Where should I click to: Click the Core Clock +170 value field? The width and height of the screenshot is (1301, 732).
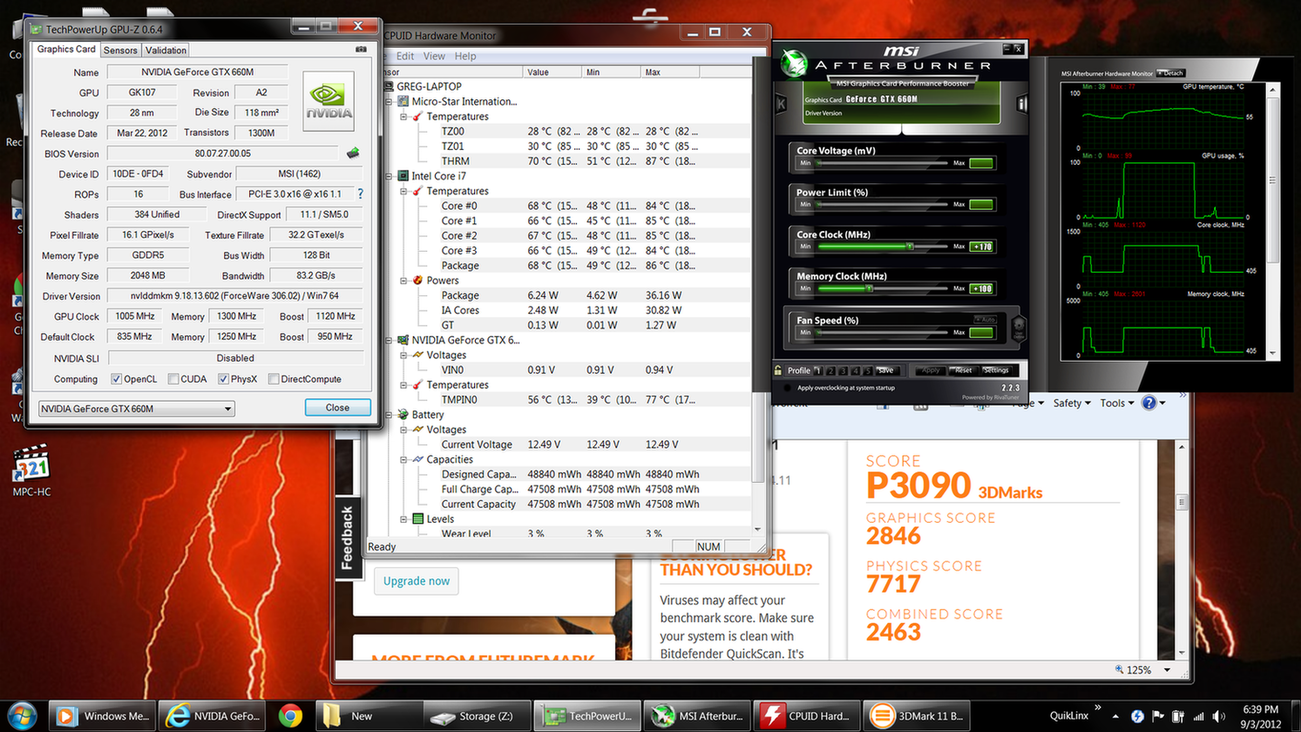point(982,246)
